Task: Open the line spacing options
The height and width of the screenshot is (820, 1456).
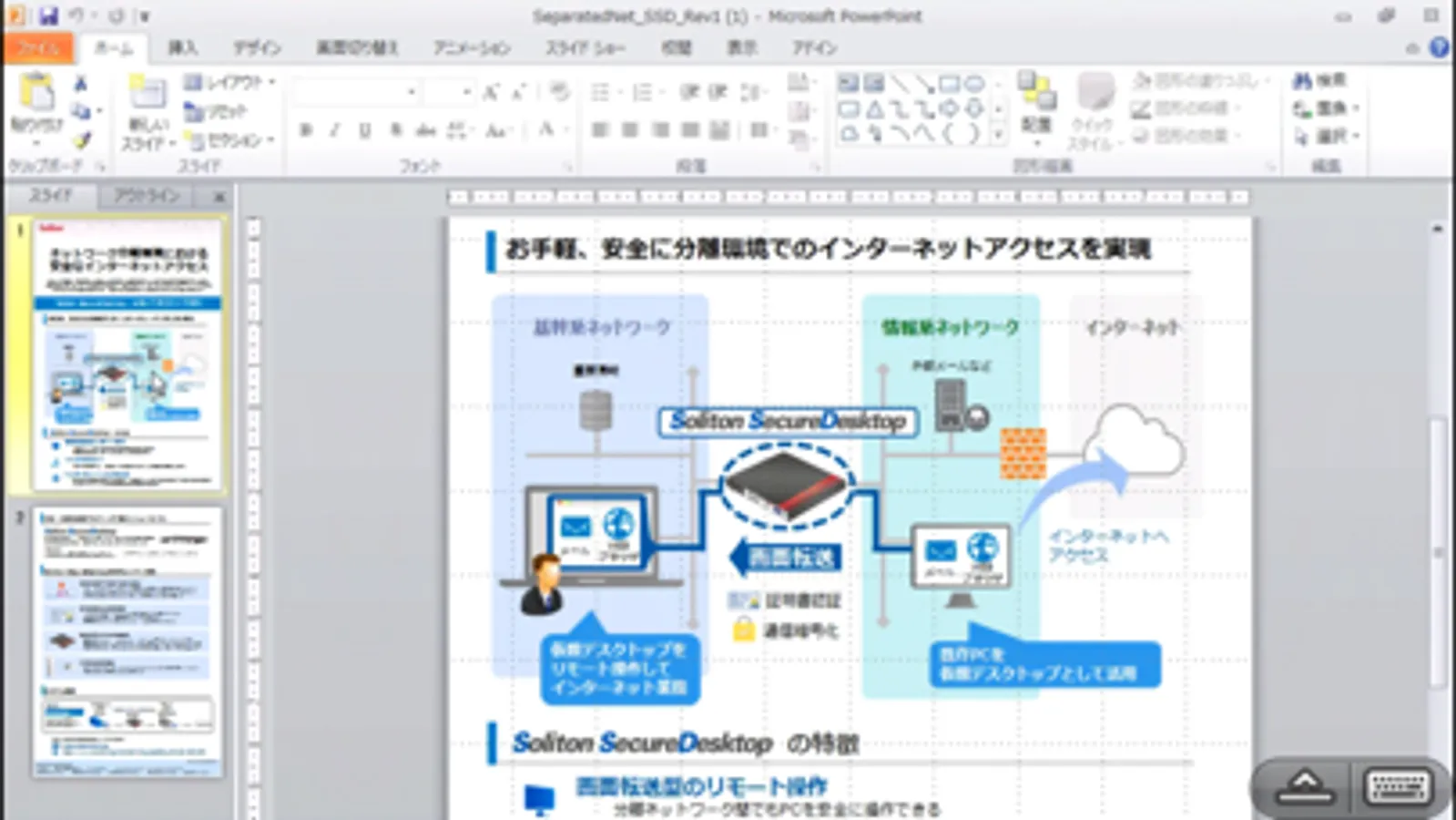Action: 752,92
